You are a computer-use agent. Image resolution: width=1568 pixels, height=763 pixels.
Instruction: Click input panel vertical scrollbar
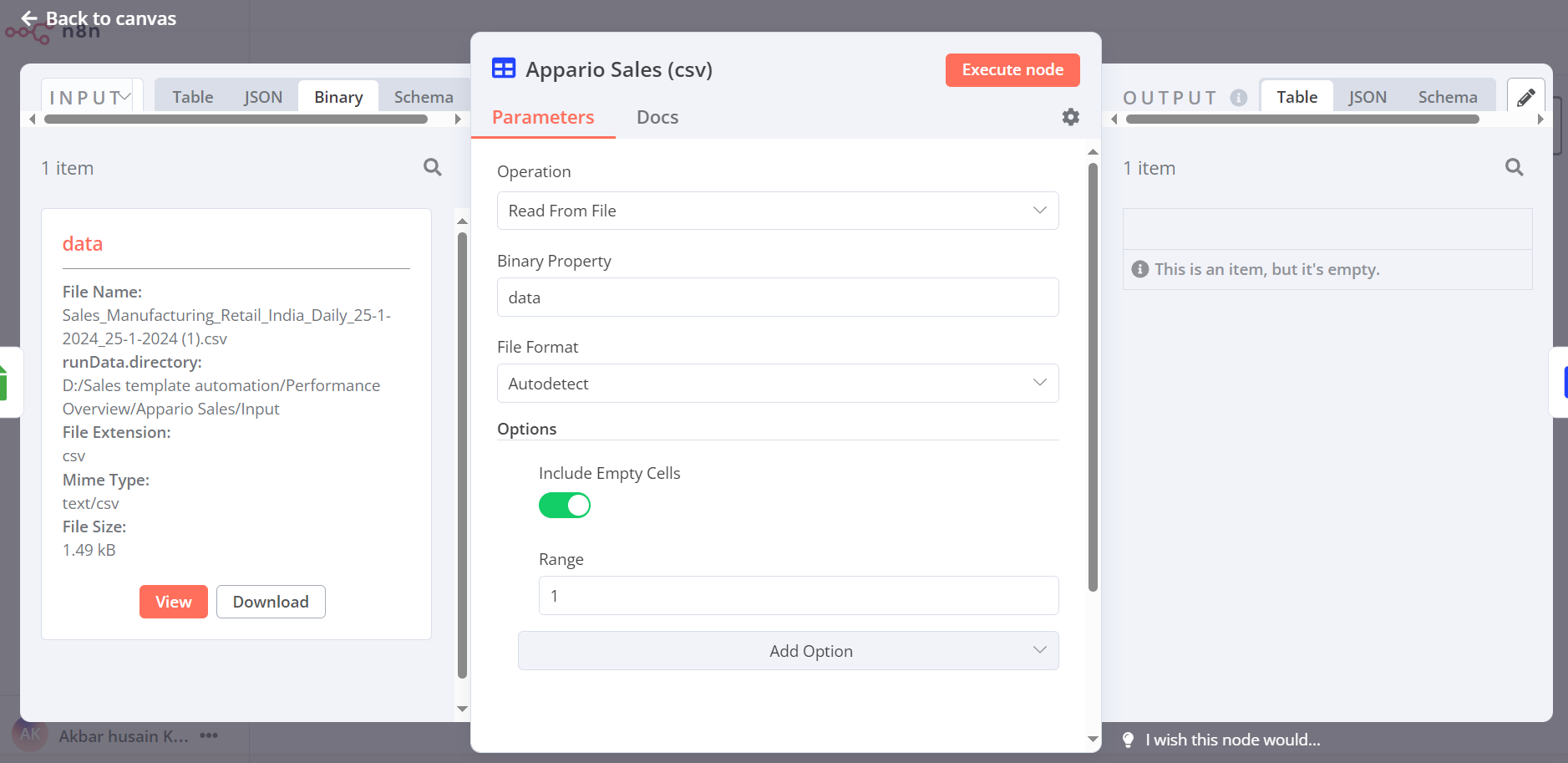tap(462, 455)
